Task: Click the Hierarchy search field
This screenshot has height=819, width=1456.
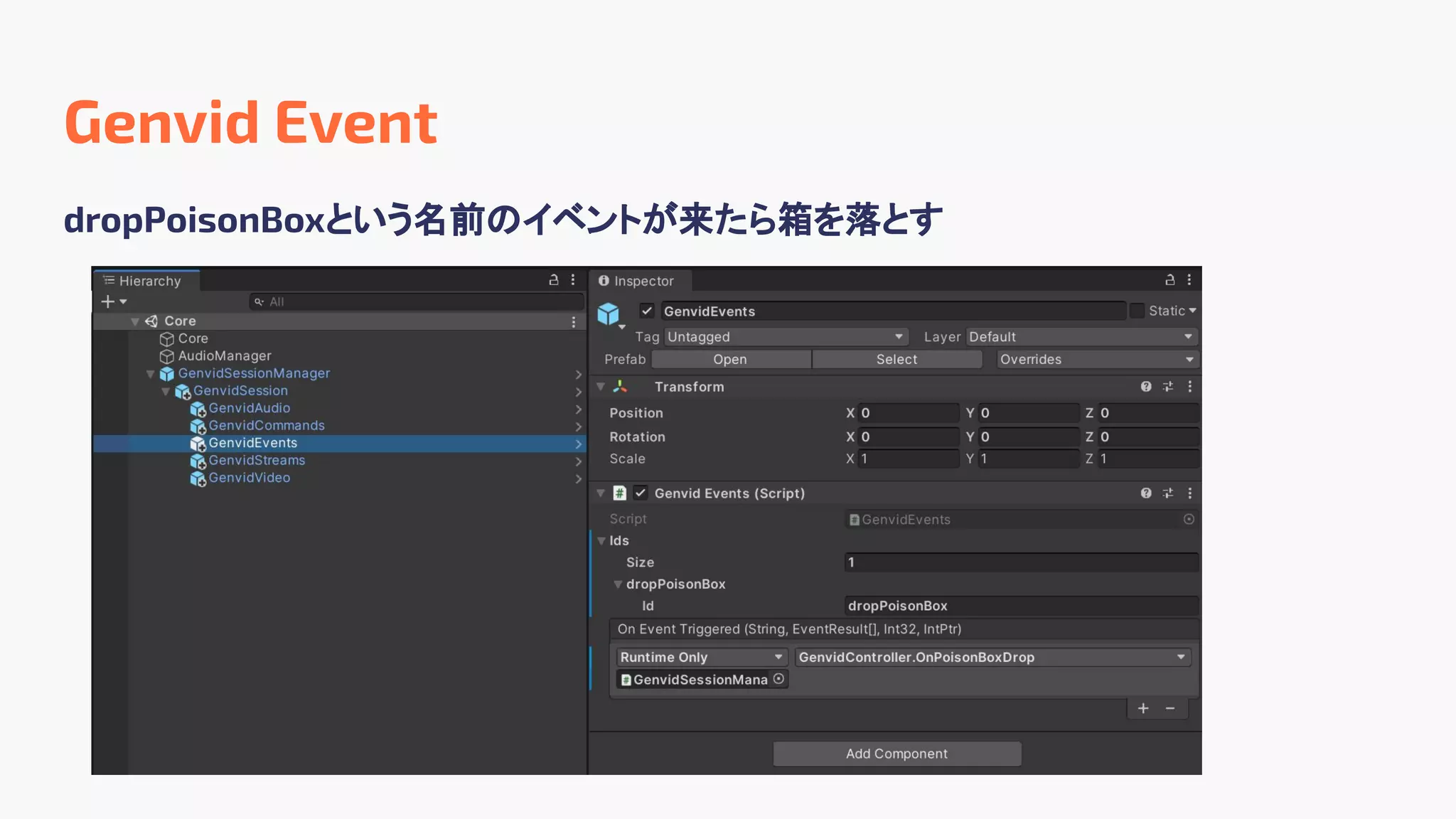Action: click(x=417, y=301)
